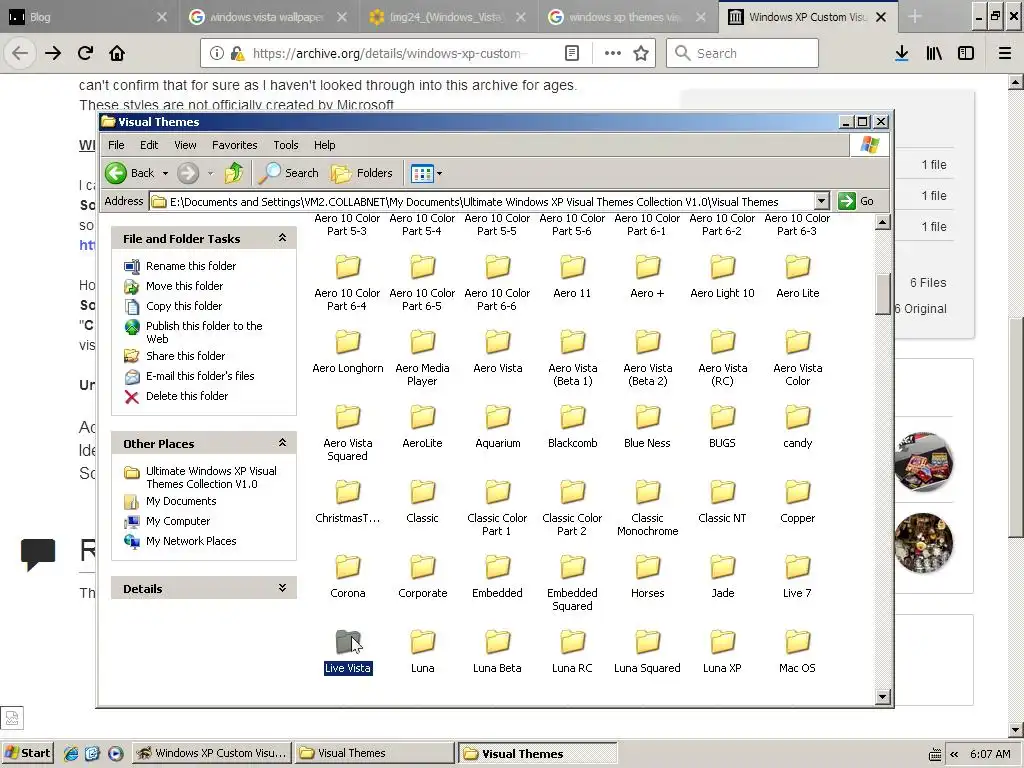Bookmark page with Firefox star icon
1024x768 pixels.
pyautogui.click(x=641, y=53)
